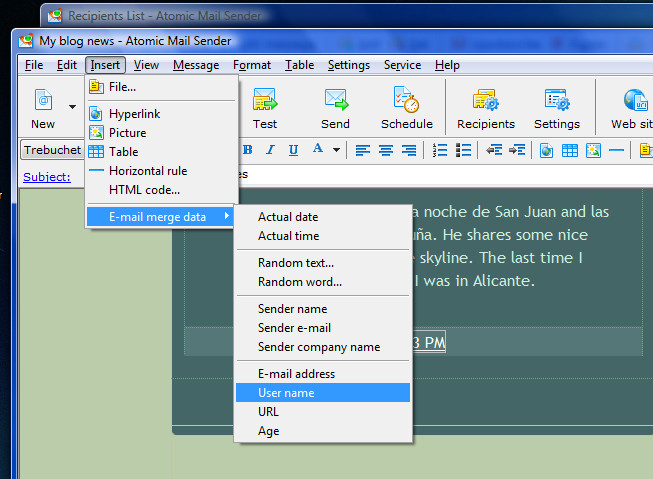Center align text
The width and height of the screenshot is (653, 479).
386,150
